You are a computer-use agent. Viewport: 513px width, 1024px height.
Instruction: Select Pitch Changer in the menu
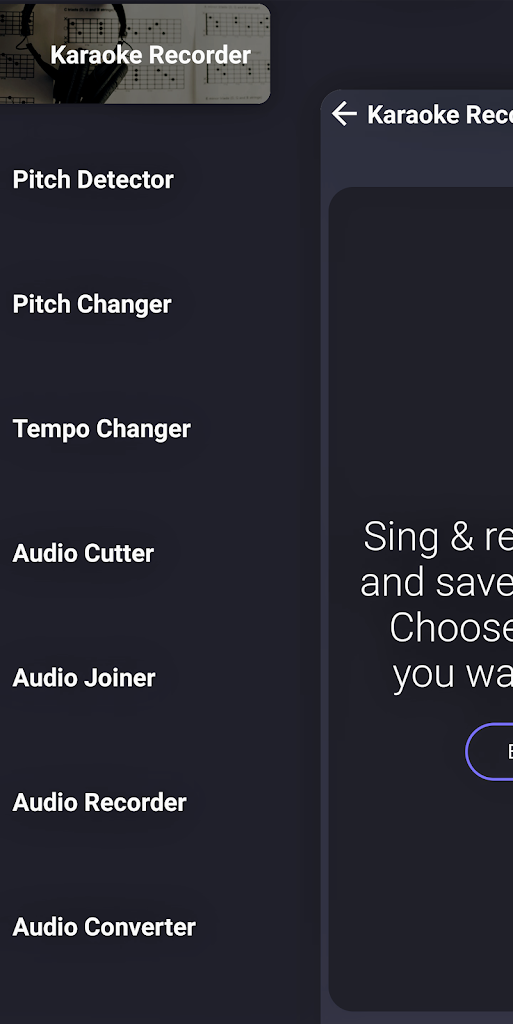[x=92, y=304]
